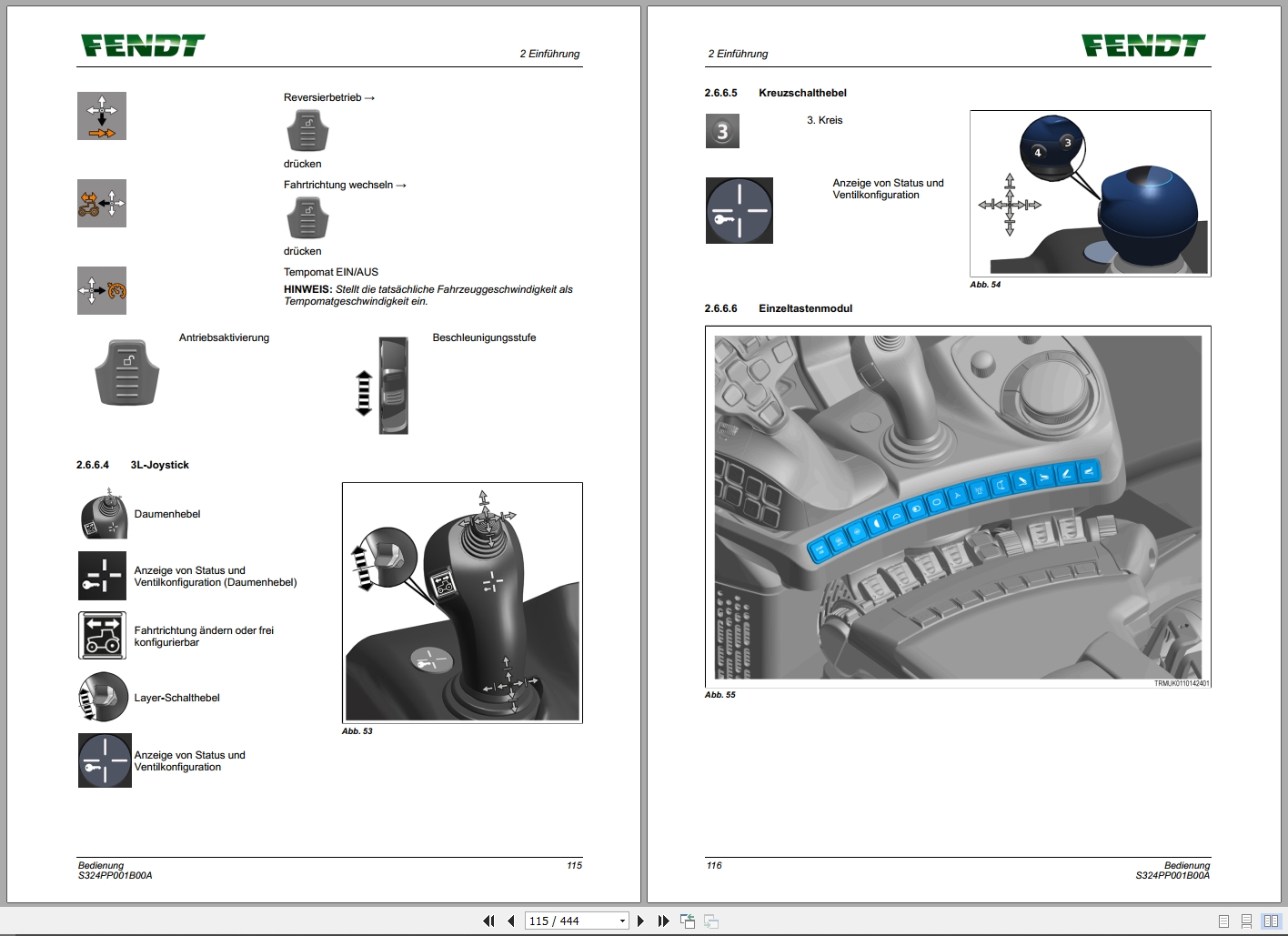This screenshot has width=1288, height=936.
Task: Click the Daumenhebel label text
Action: tap(167, 514)
